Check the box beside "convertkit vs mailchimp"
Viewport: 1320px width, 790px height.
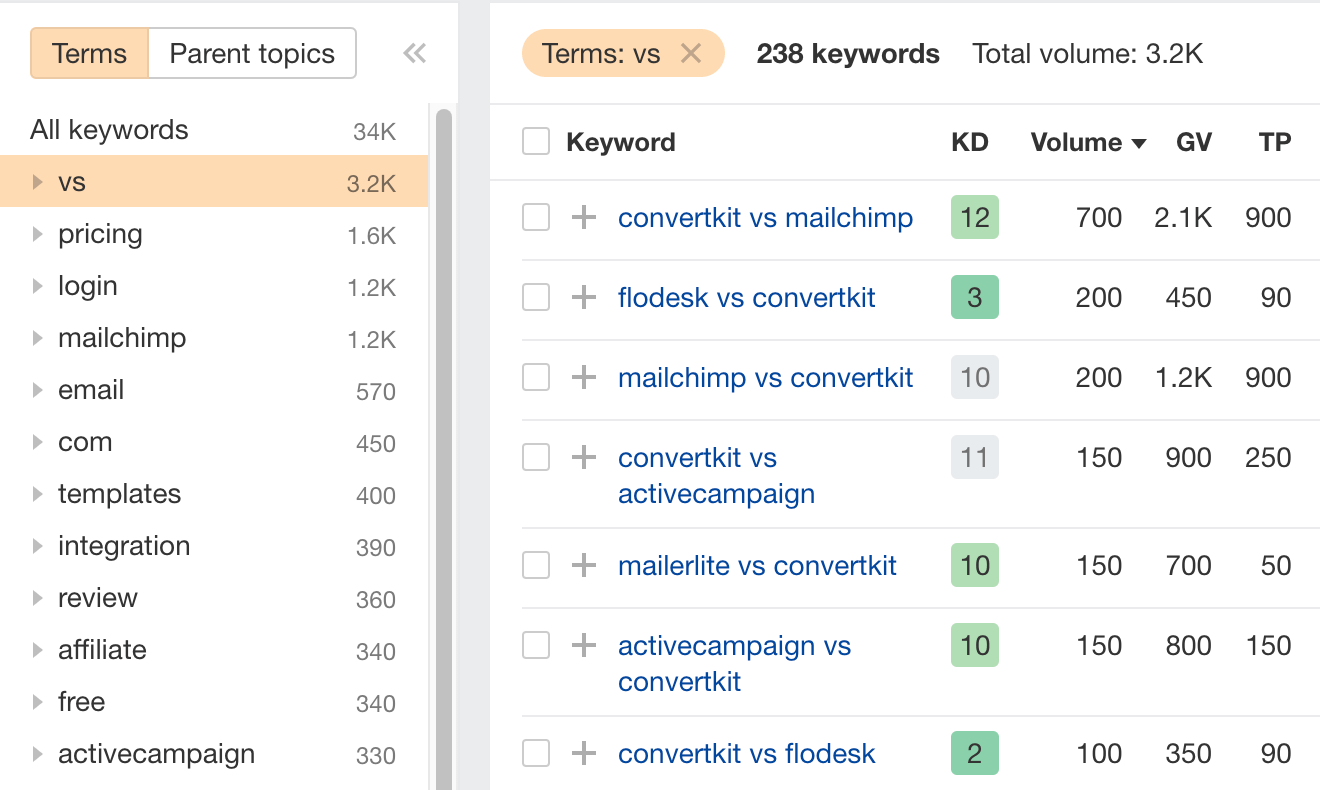pos(536,217)
